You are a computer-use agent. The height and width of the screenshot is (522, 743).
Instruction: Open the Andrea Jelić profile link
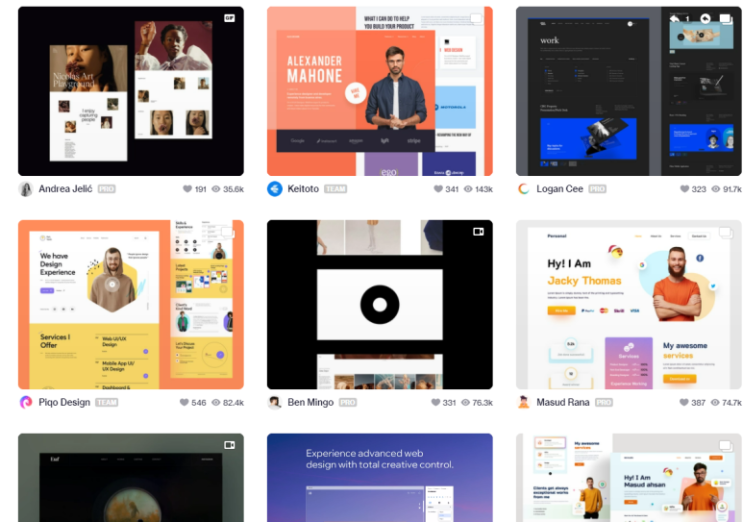click(65, 189)
